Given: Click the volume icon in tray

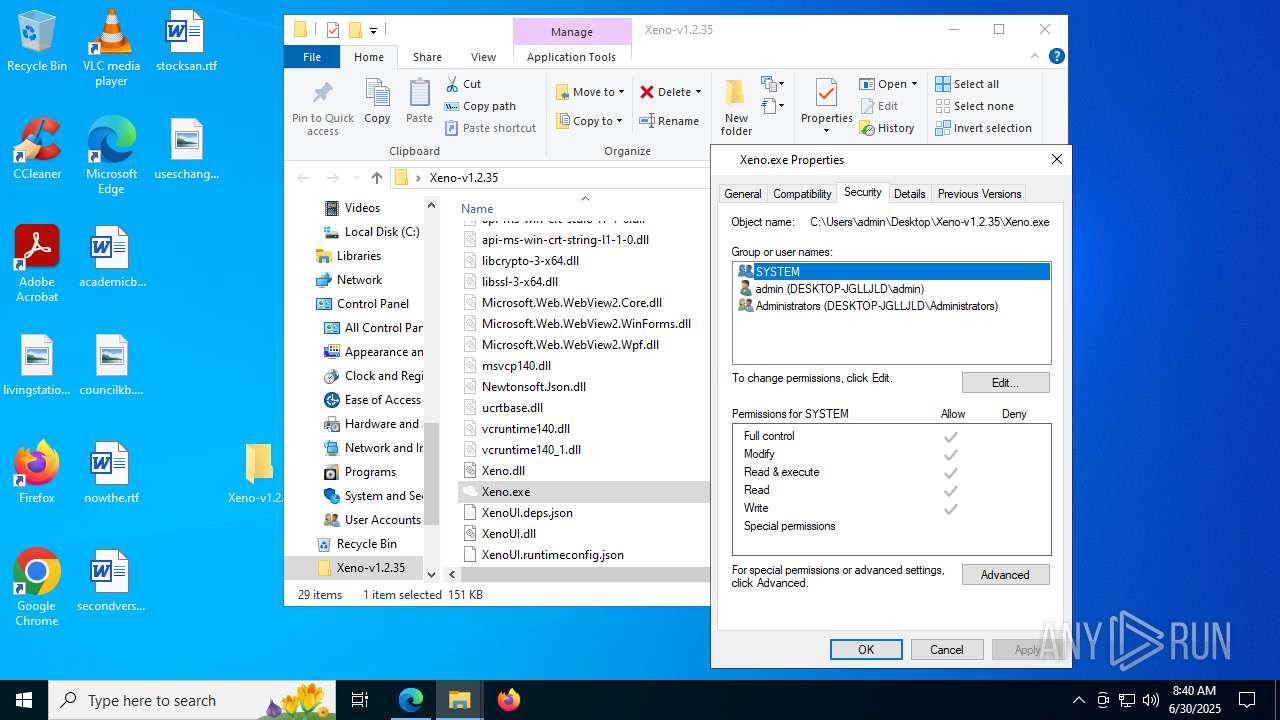Looking at the screenshot, I should tap(1151, 700).
